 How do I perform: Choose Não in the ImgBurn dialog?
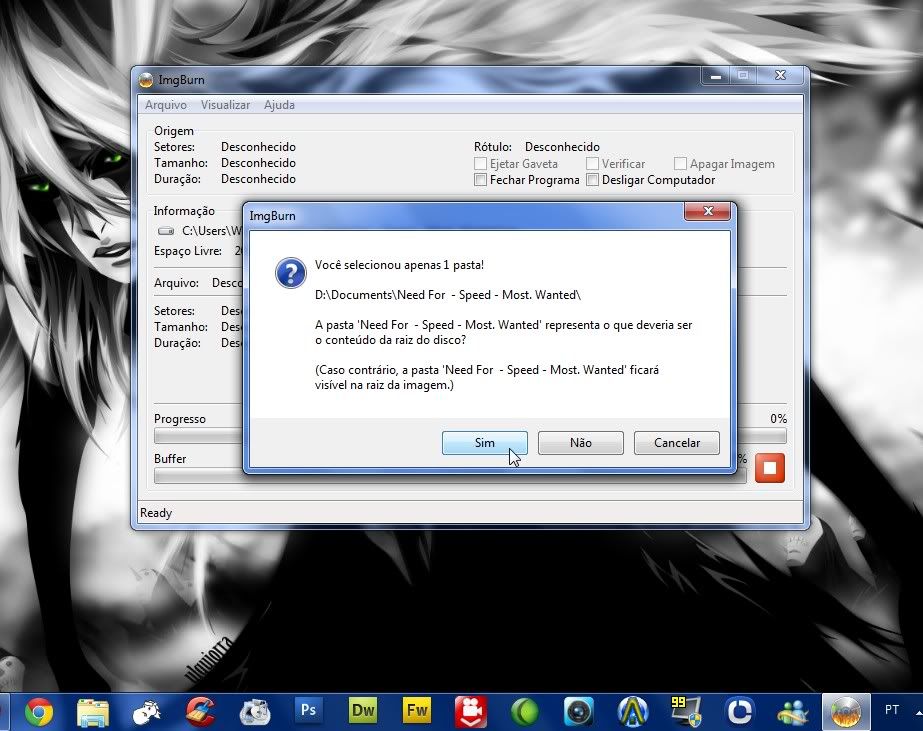(580, 443)
